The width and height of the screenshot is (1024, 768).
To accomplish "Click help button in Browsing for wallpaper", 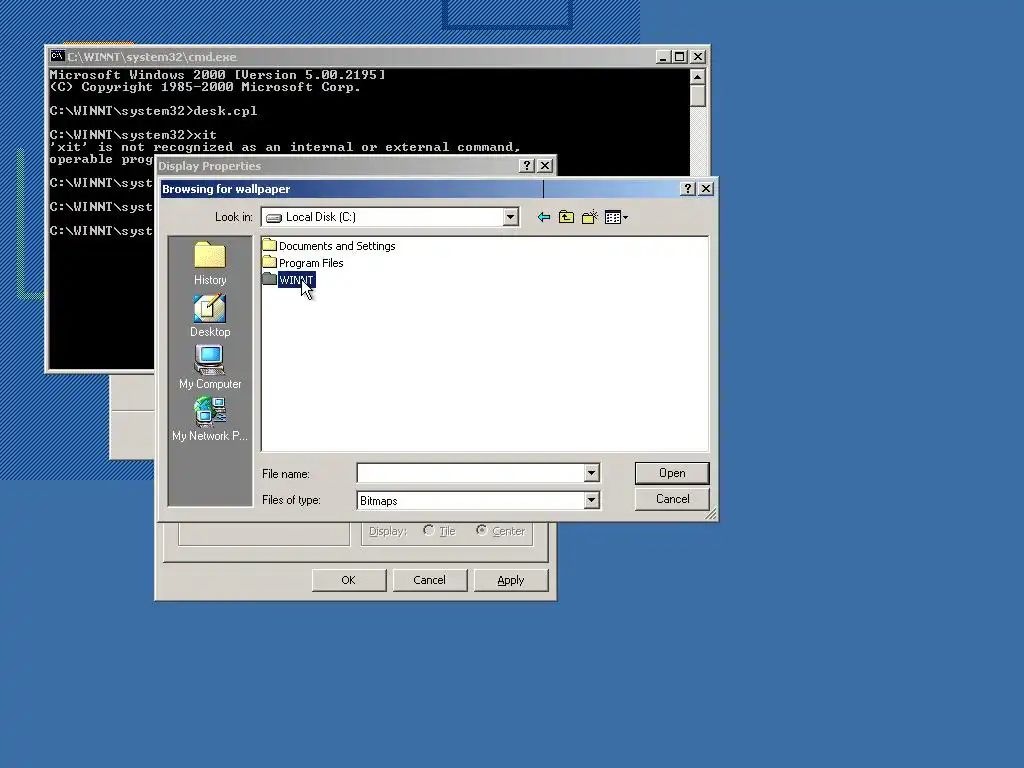I will (x=687, y=189).
